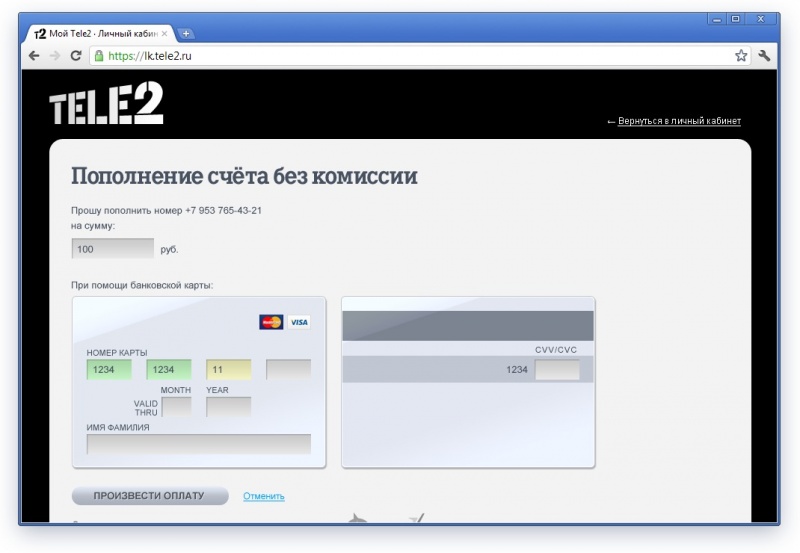Click the green padlock security icon

click(x=99, y=56)
